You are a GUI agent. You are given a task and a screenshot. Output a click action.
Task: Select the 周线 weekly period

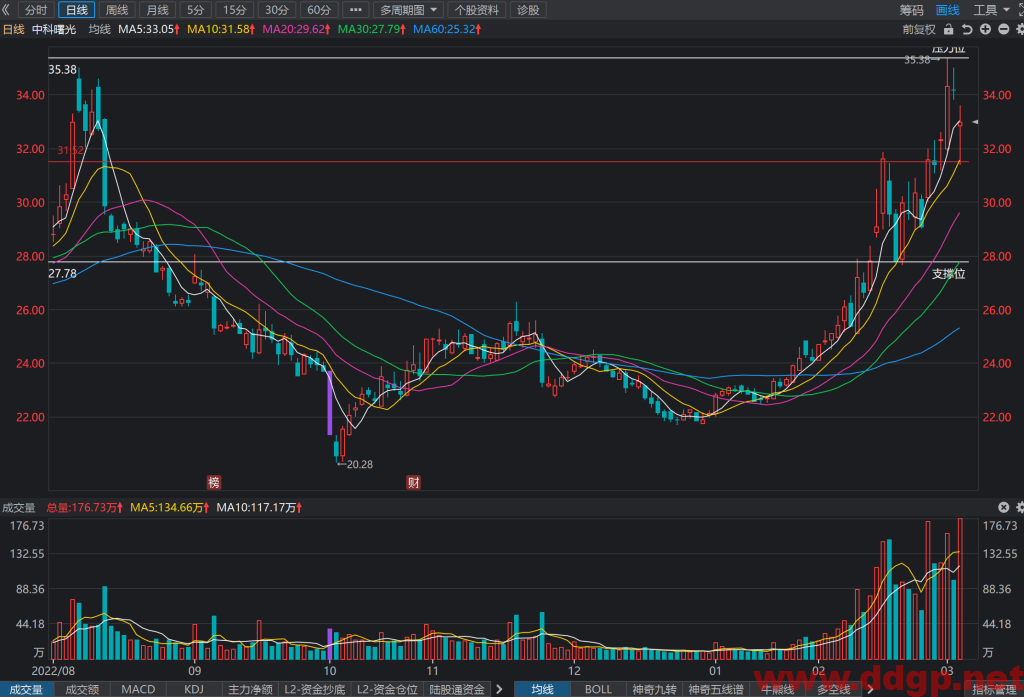coord(117,10)
